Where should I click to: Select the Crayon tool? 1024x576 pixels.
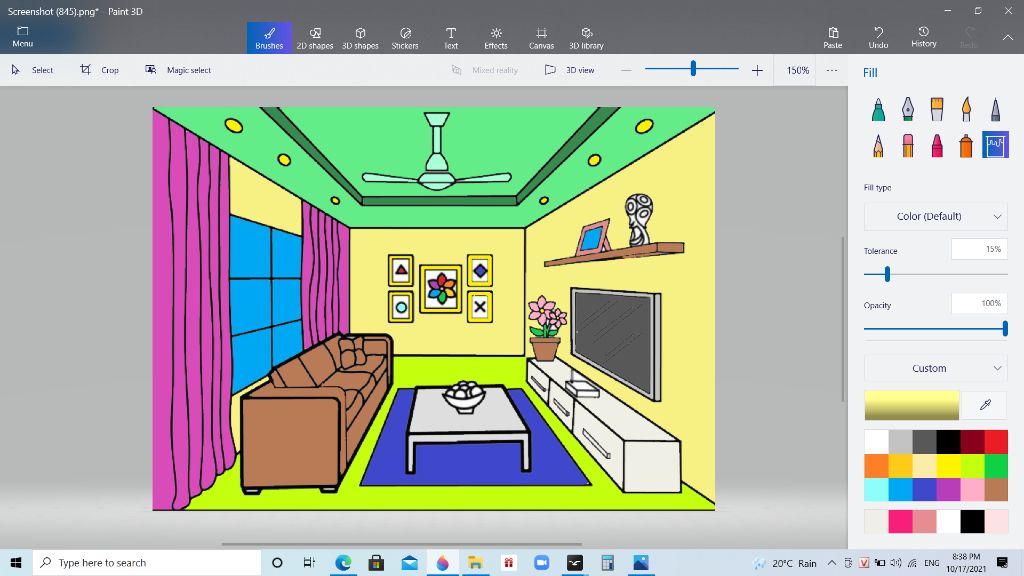(x=936, y=145)
